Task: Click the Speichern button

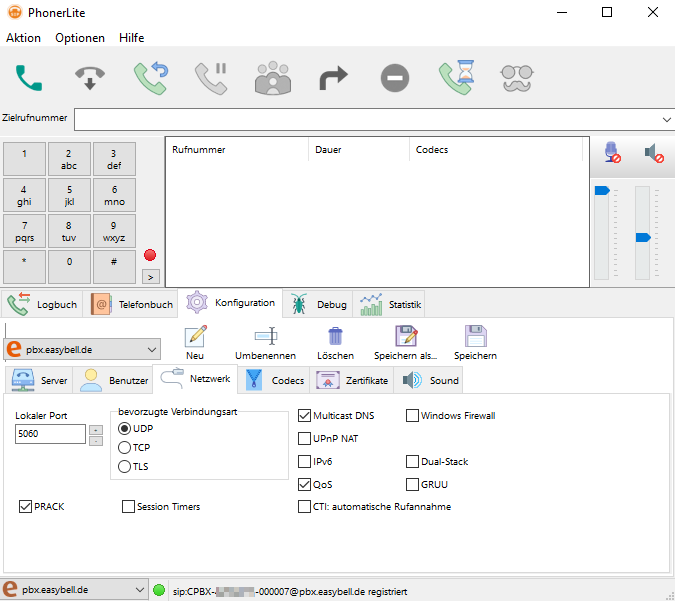Action: point(475,343)
